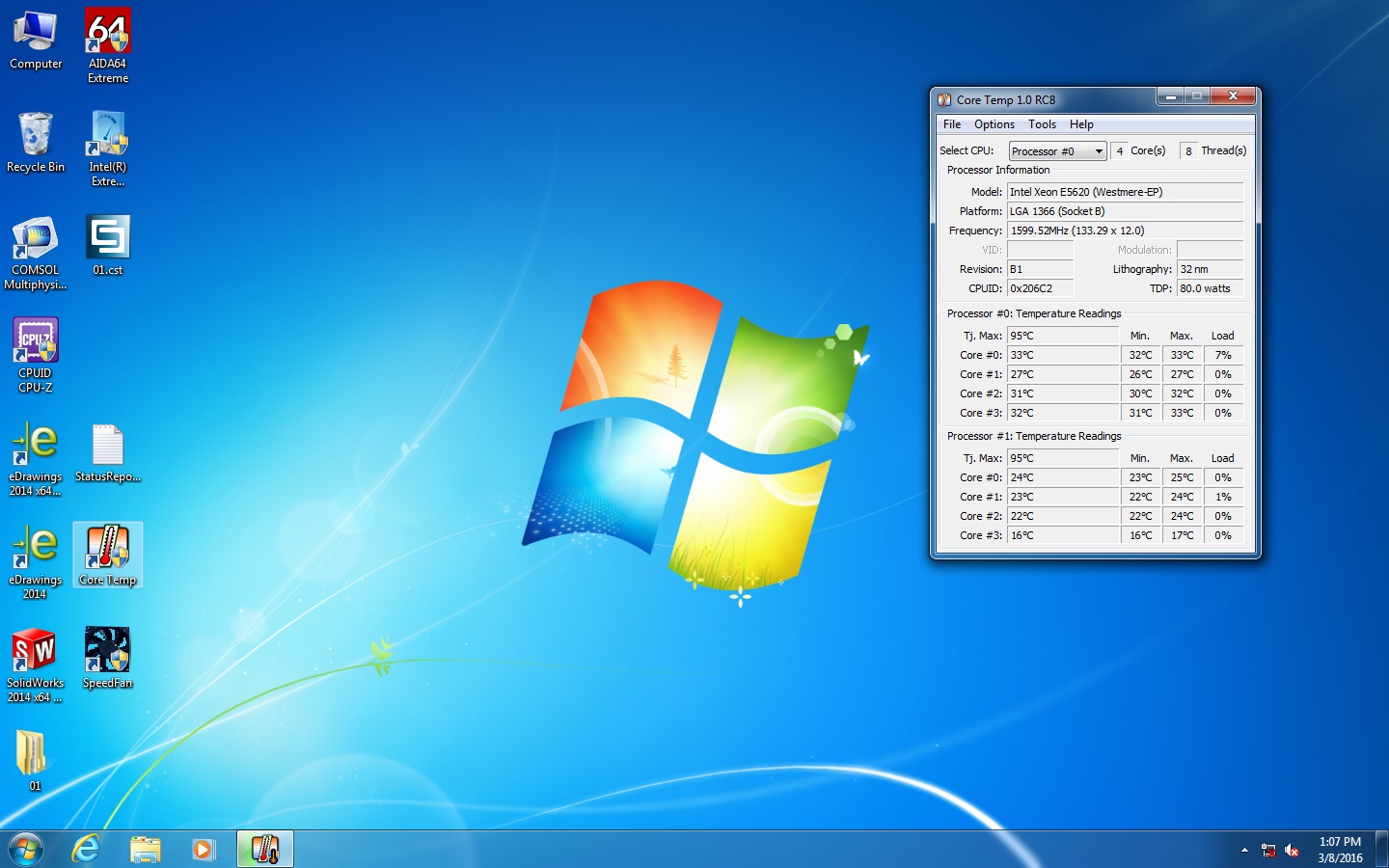Viewport: 1389px width, 868px height.
Task: Select the AIDA64 Extreme shortcut
Action: pos(108,45)
